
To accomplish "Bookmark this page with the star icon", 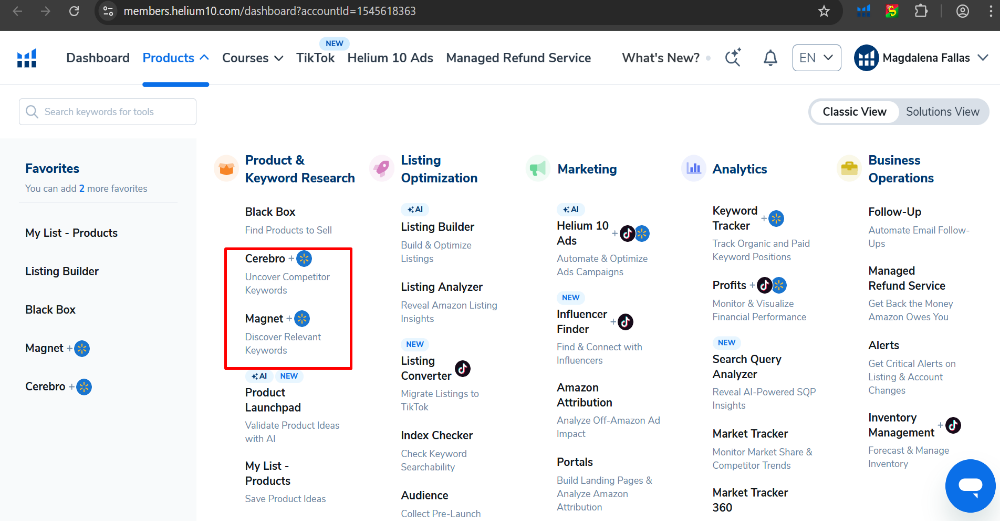I will [824, 11].
